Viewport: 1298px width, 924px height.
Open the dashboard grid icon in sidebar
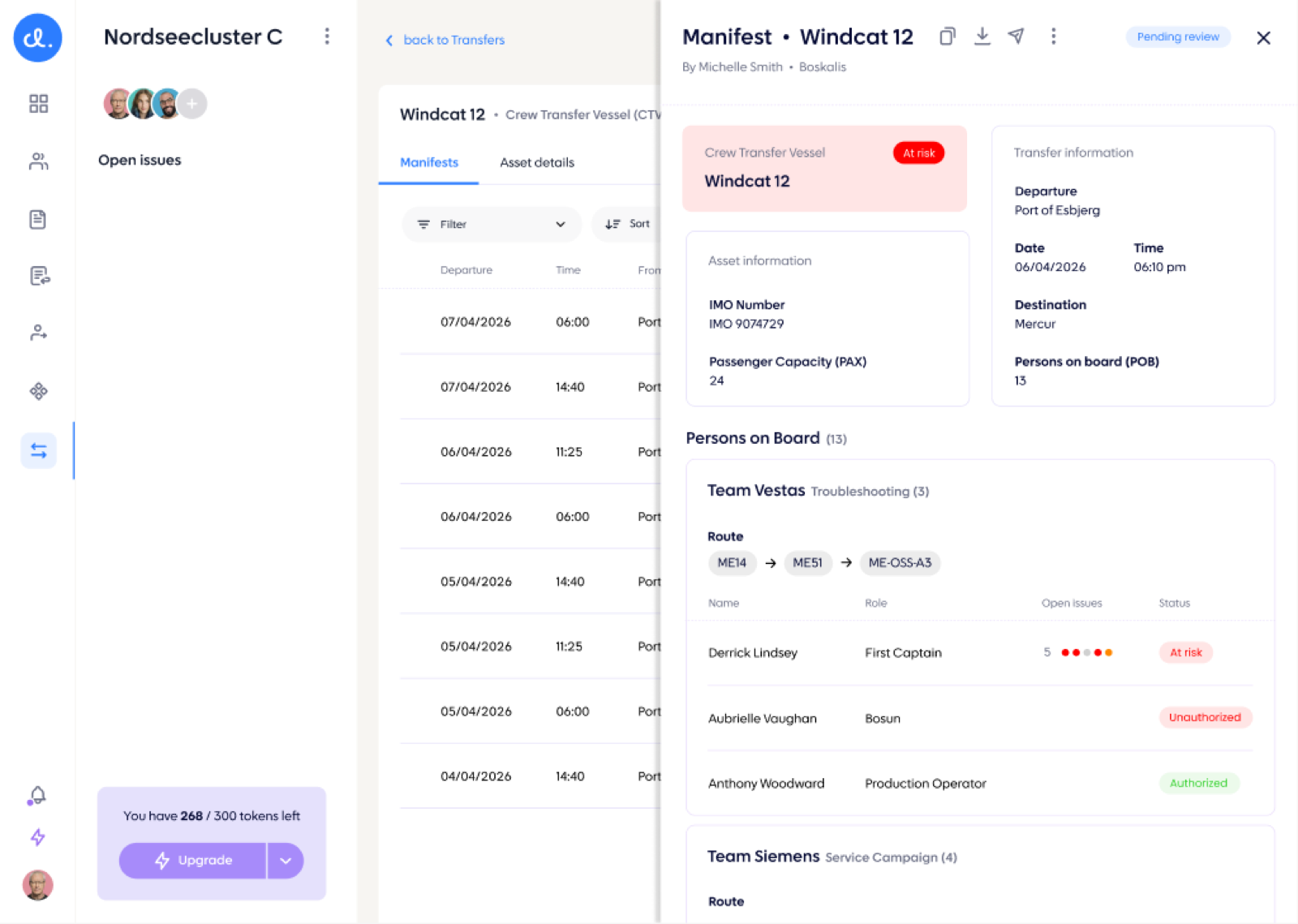pos(38,104)
